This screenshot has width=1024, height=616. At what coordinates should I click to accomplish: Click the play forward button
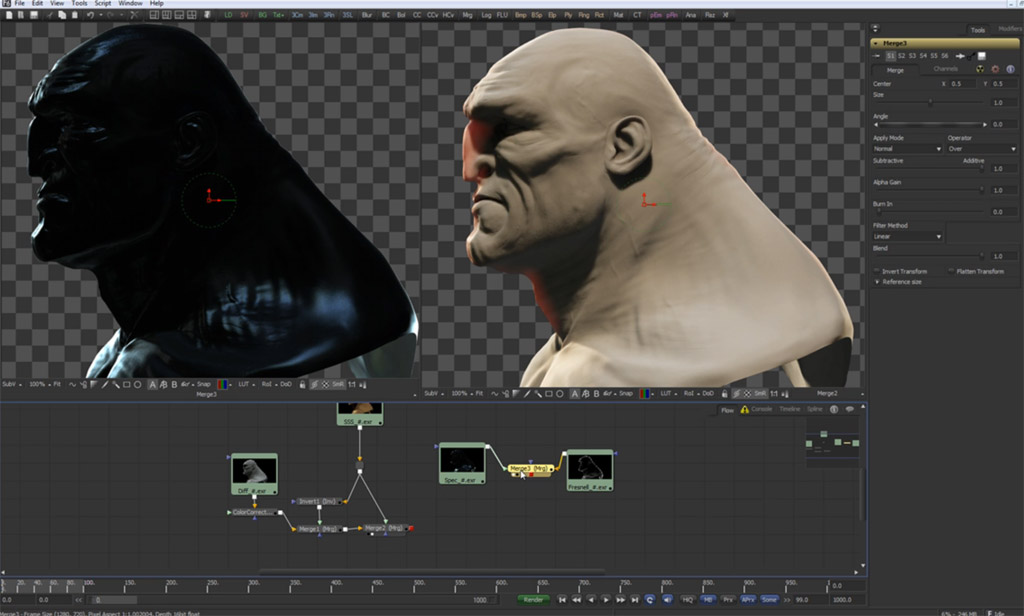click(606, 600)
